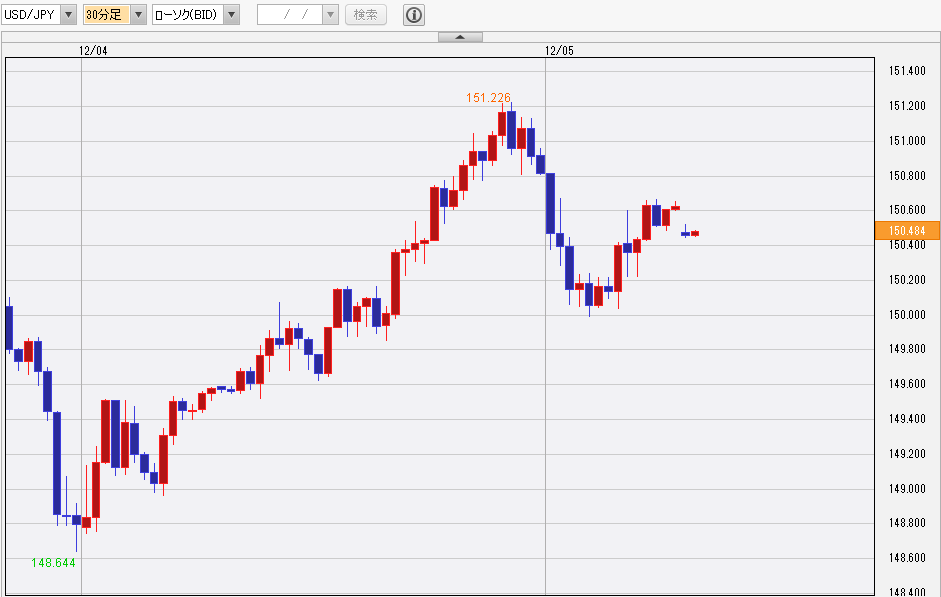941x597 pixels.
Task: Click the 149.000 price axis label
Action: [x=907, y=488]
